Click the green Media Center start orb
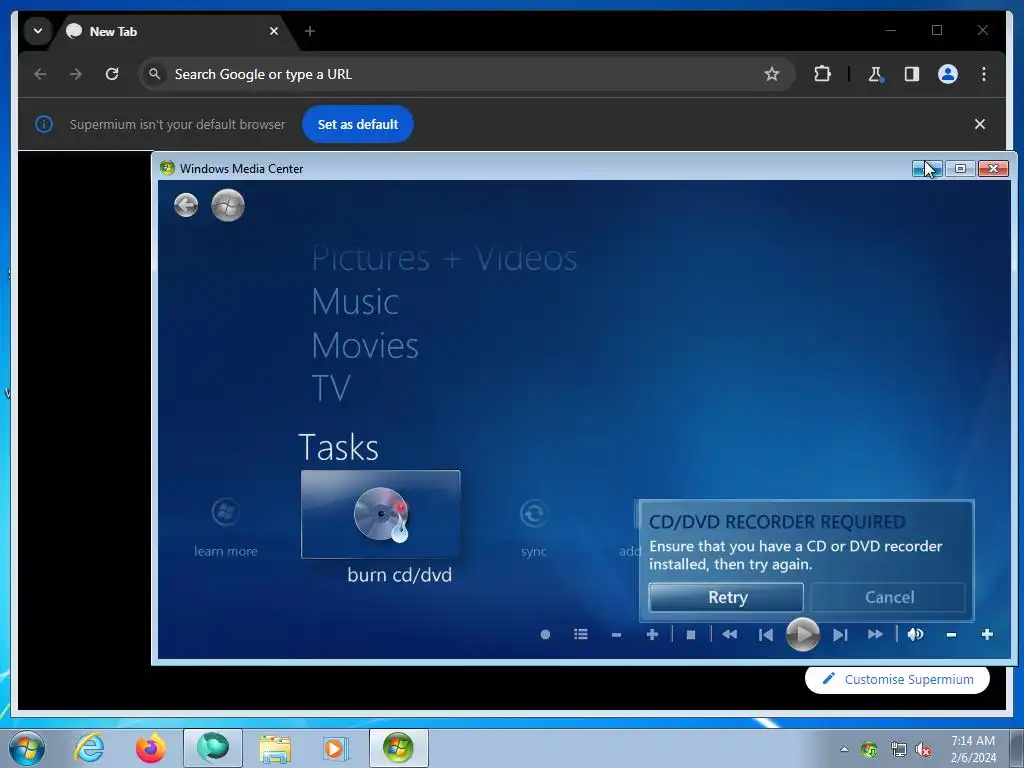This screenshot has height=768, width=1024. coord(228,205)
